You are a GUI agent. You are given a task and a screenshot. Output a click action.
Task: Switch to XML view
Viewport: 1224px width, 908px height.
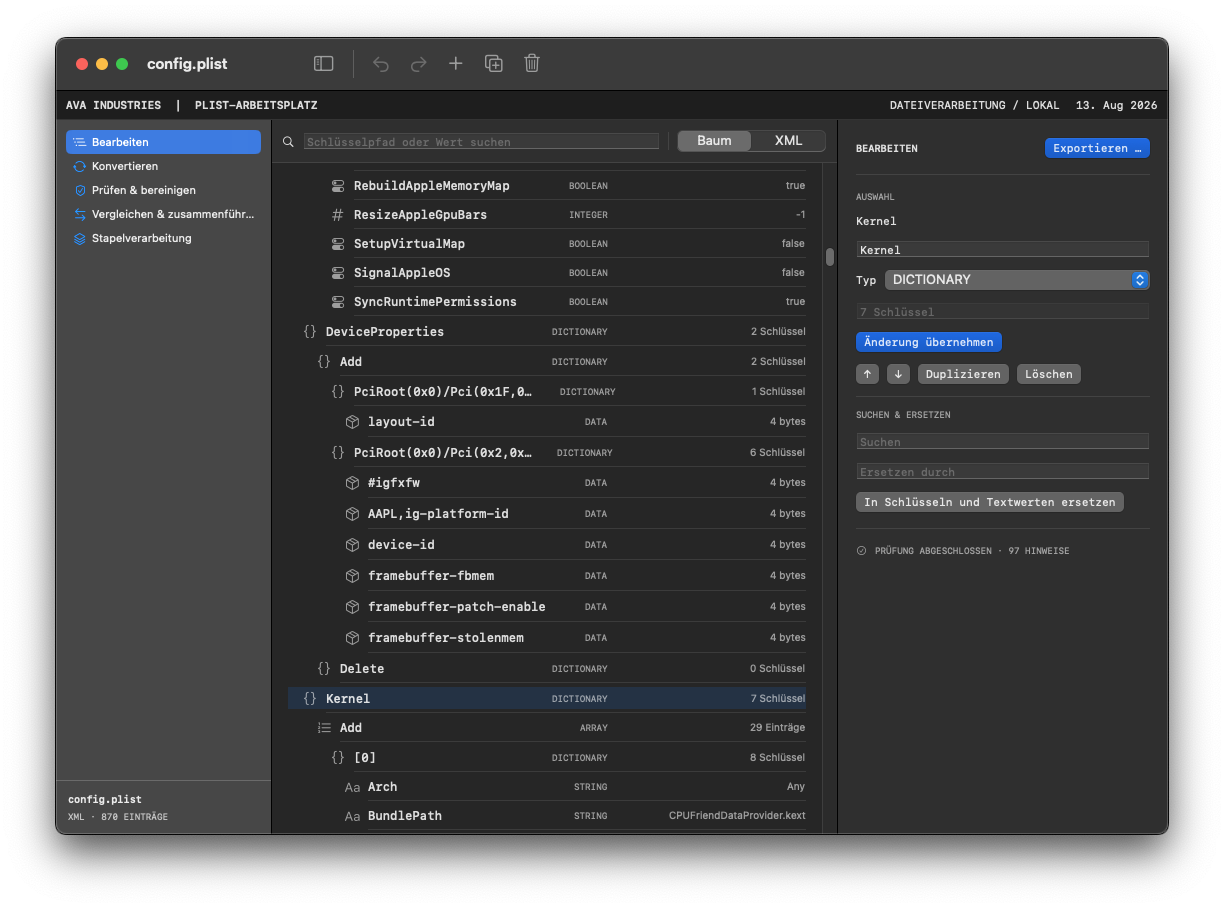[788, 141]
